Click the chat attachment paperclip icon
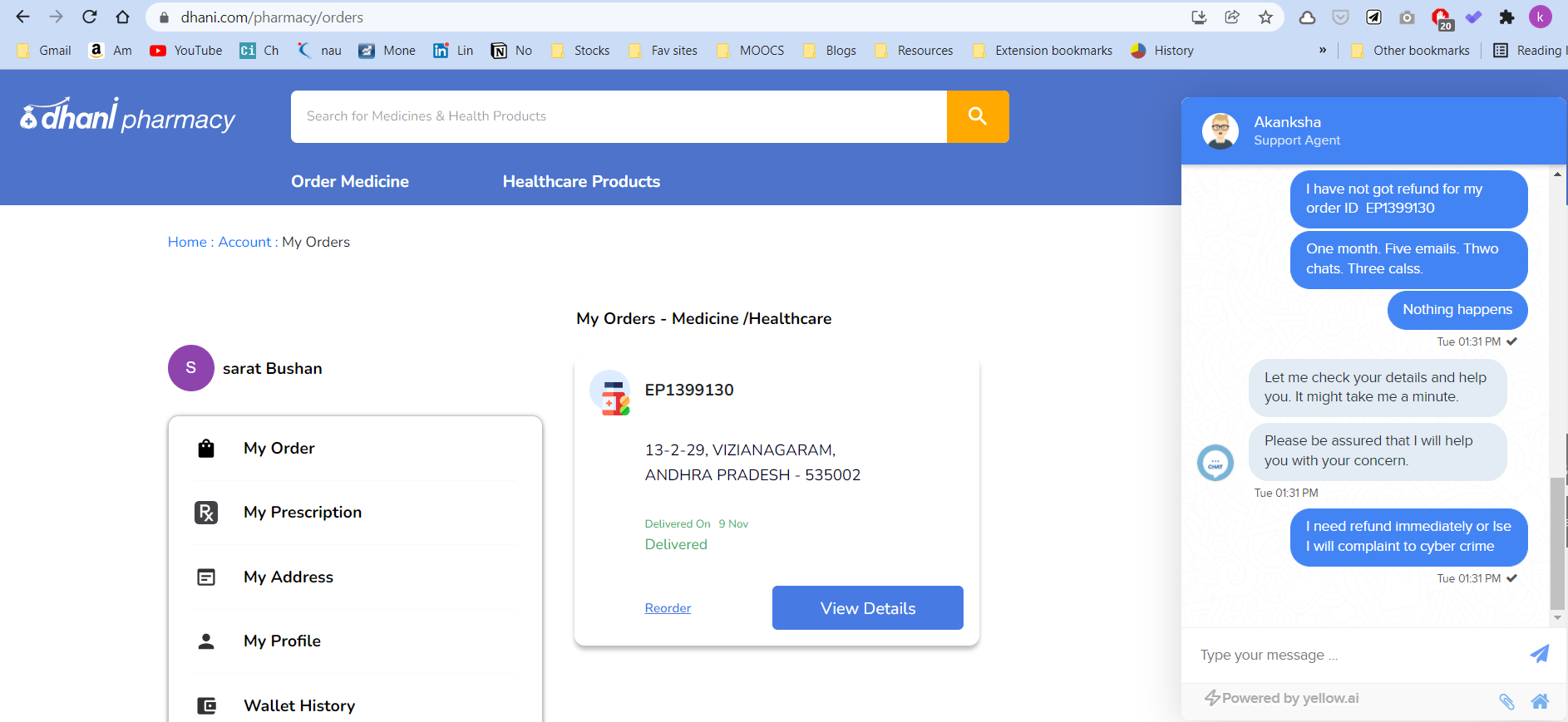The image size is (1568, 722). (x=1506, y=701)
